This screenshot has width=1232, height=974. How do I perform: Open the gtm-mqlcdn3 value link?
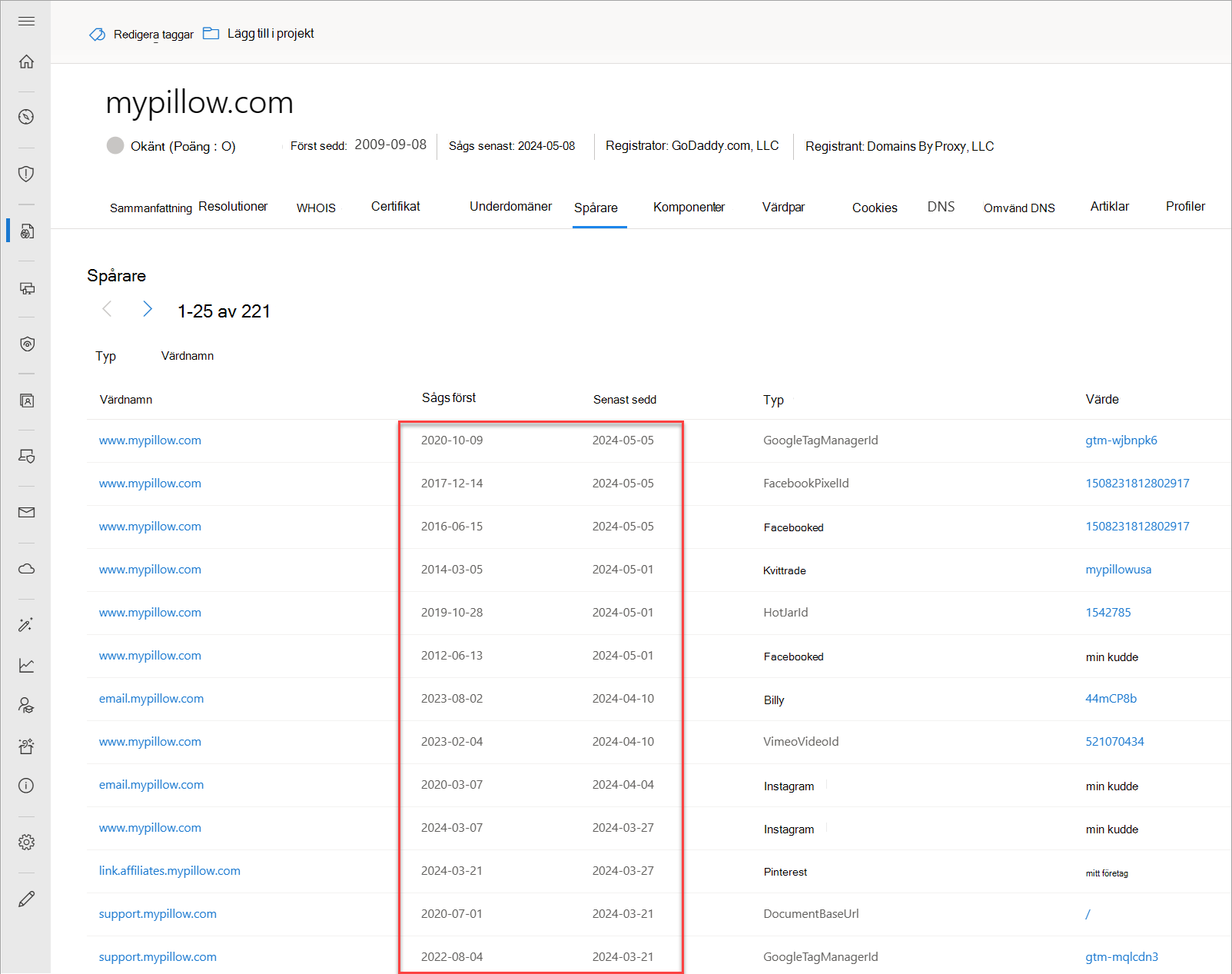(x=1121, y=957)
